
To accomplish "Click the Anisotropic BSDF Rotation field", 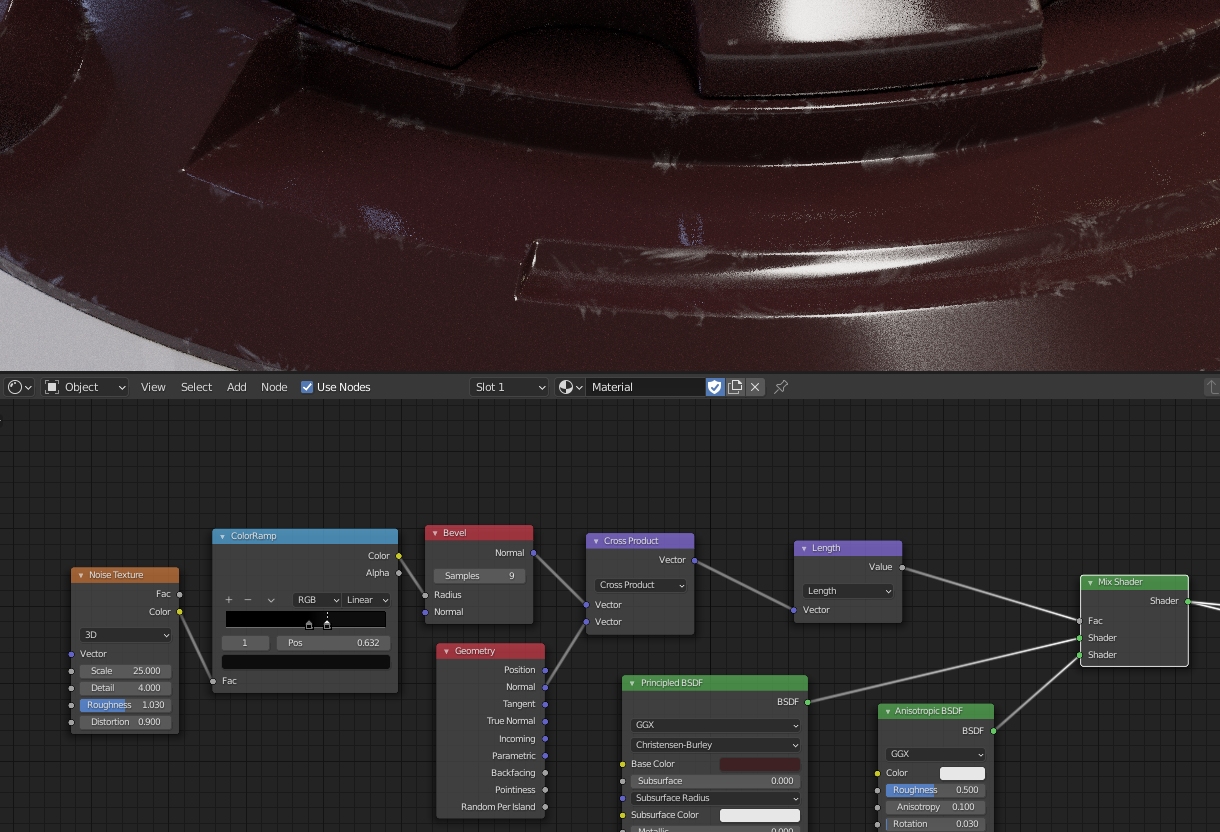I will 936,824.
